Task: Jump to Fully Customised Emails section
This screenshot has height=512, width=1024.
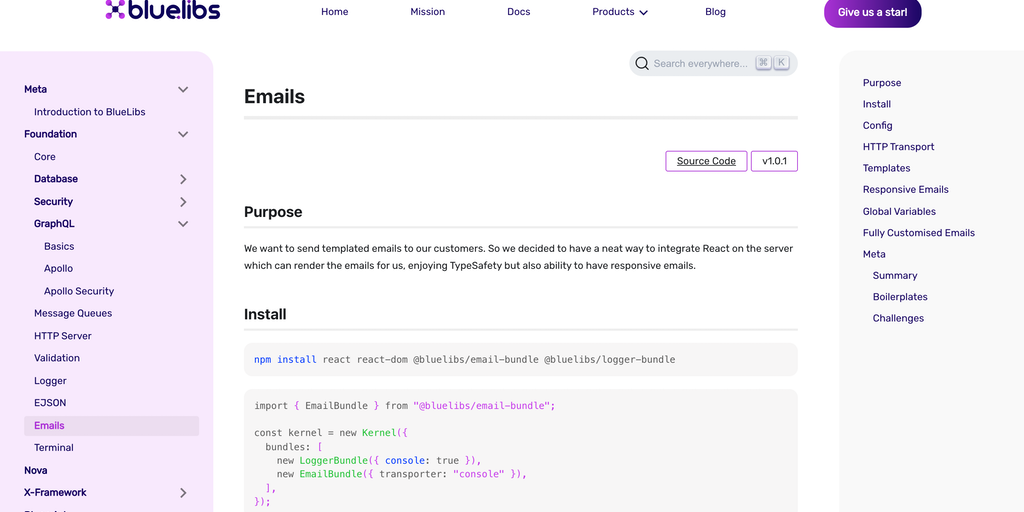Action: coord(918,232)
